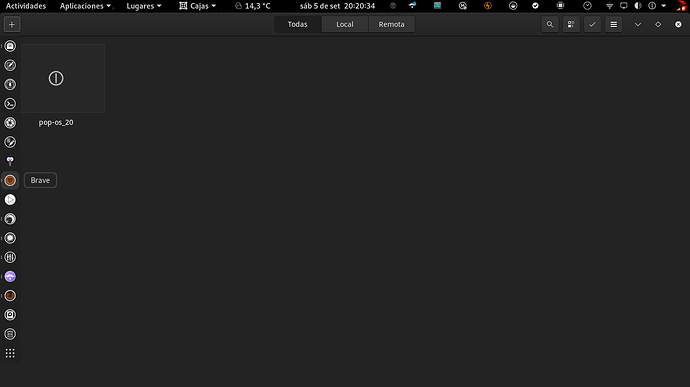Toggle the half-circle contrast tray icon

[638, 6]
